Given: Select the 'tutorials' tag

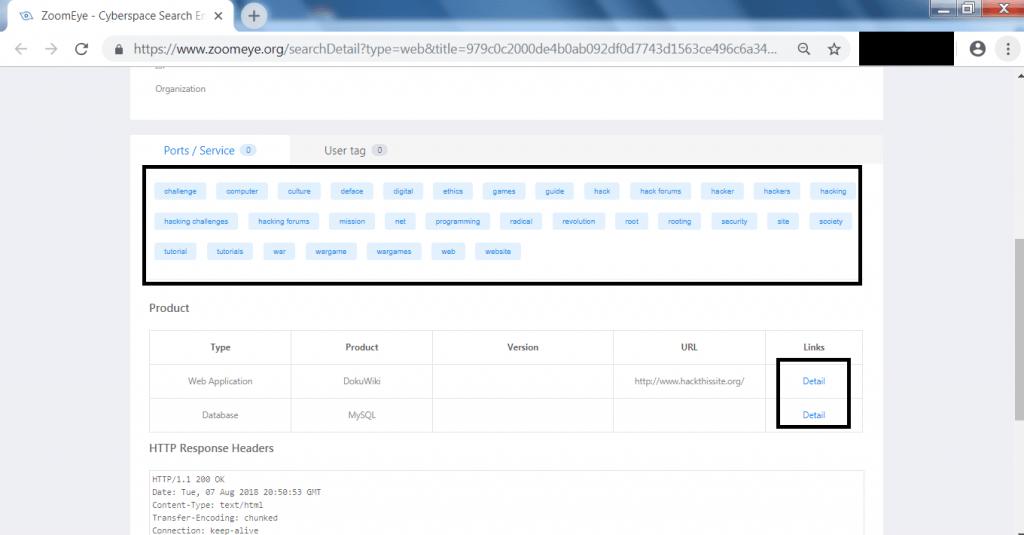Looking at the screenshot, I should click(x=230, y=251).
